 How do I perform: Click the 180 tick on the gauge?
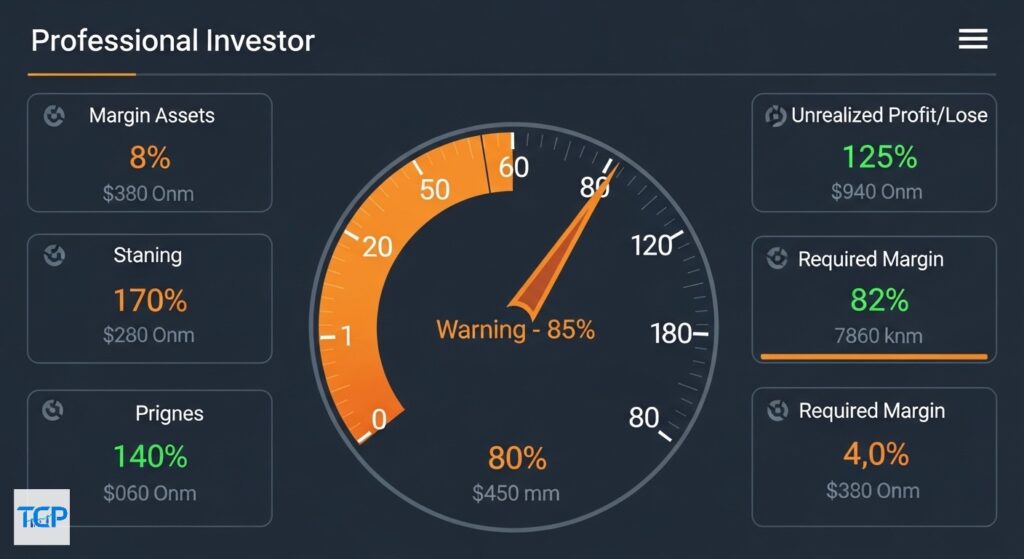[671, 334]
